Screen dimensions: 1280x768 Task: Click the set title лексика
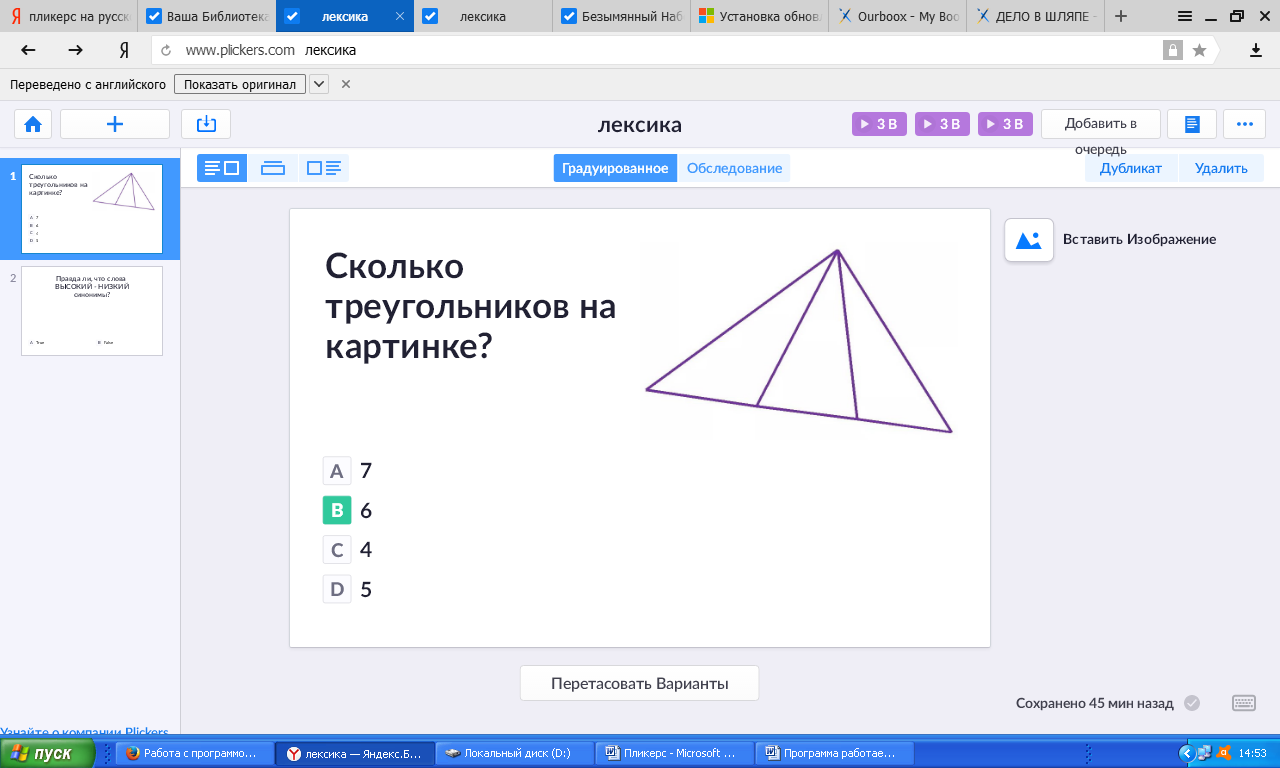(x=640, y=125)
